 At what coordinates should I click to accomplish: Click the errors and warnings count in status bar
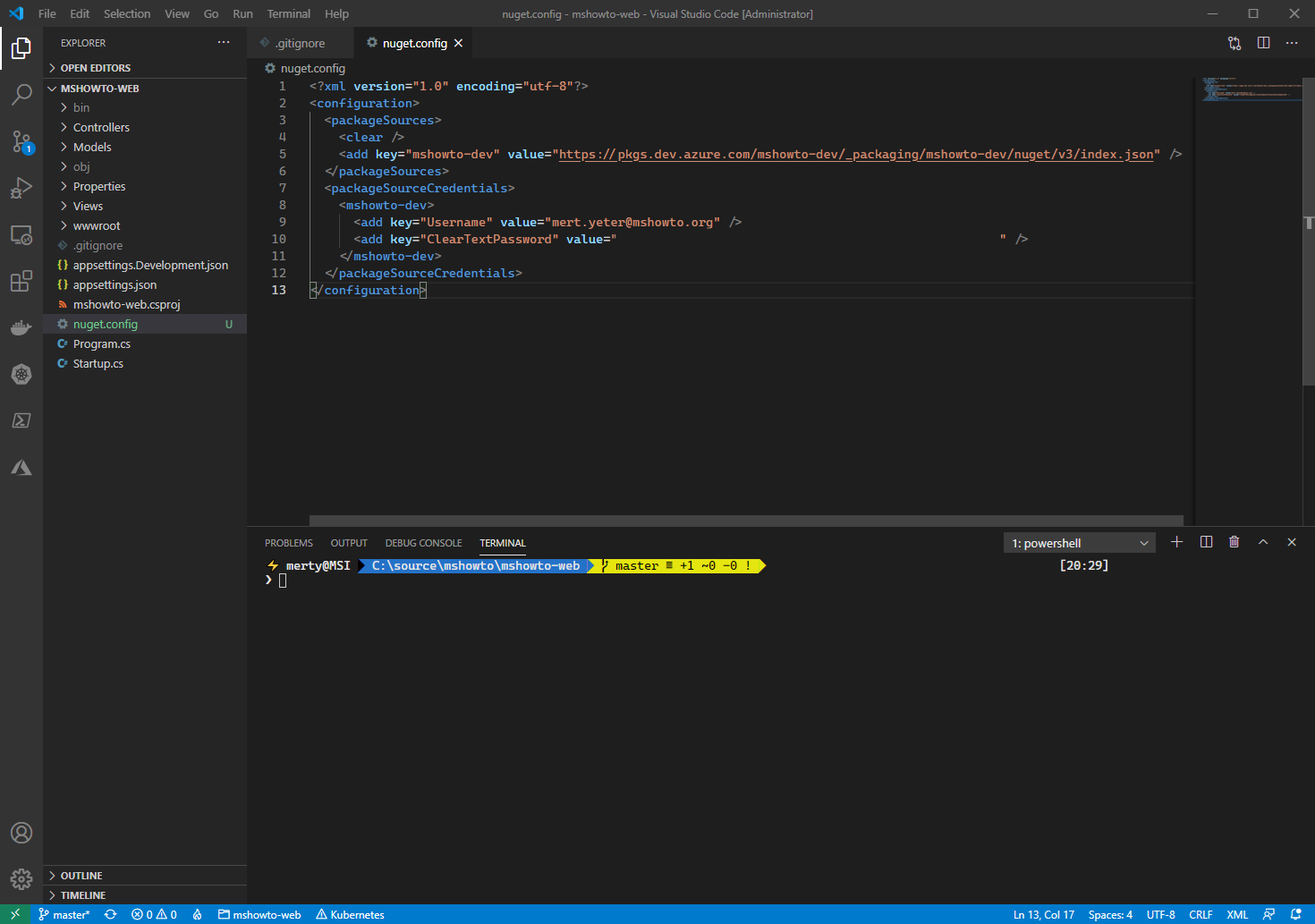tap(154, 914)
